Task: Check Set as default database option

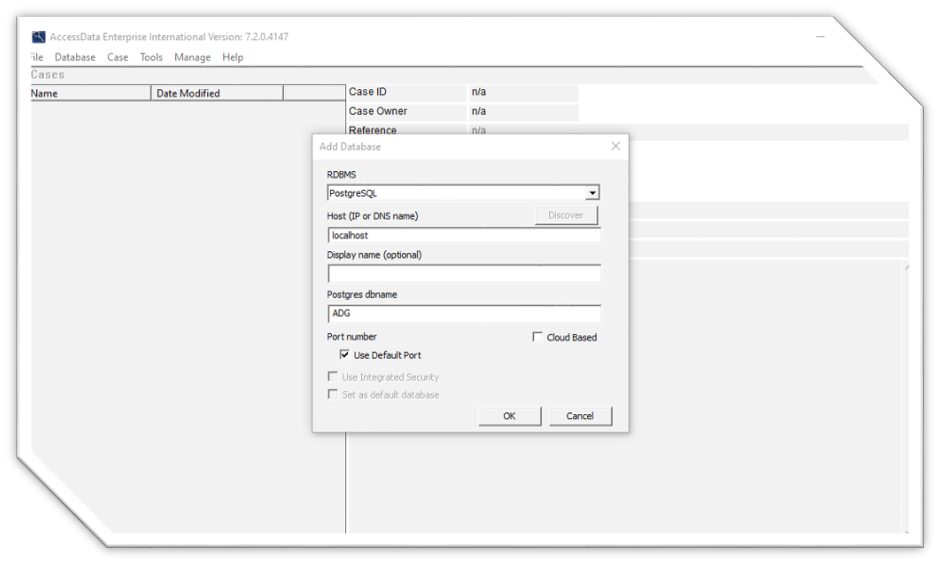Action: pos(333,395)
